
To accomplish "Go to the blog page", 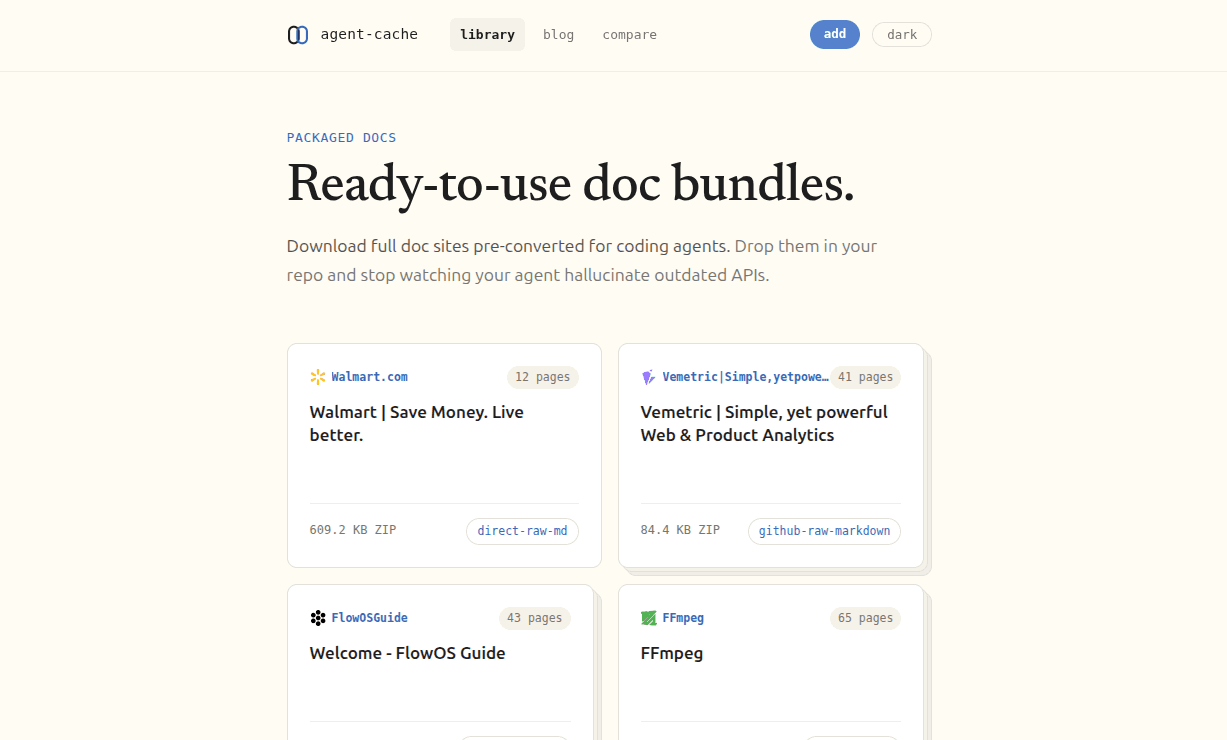I will point(558,35).
